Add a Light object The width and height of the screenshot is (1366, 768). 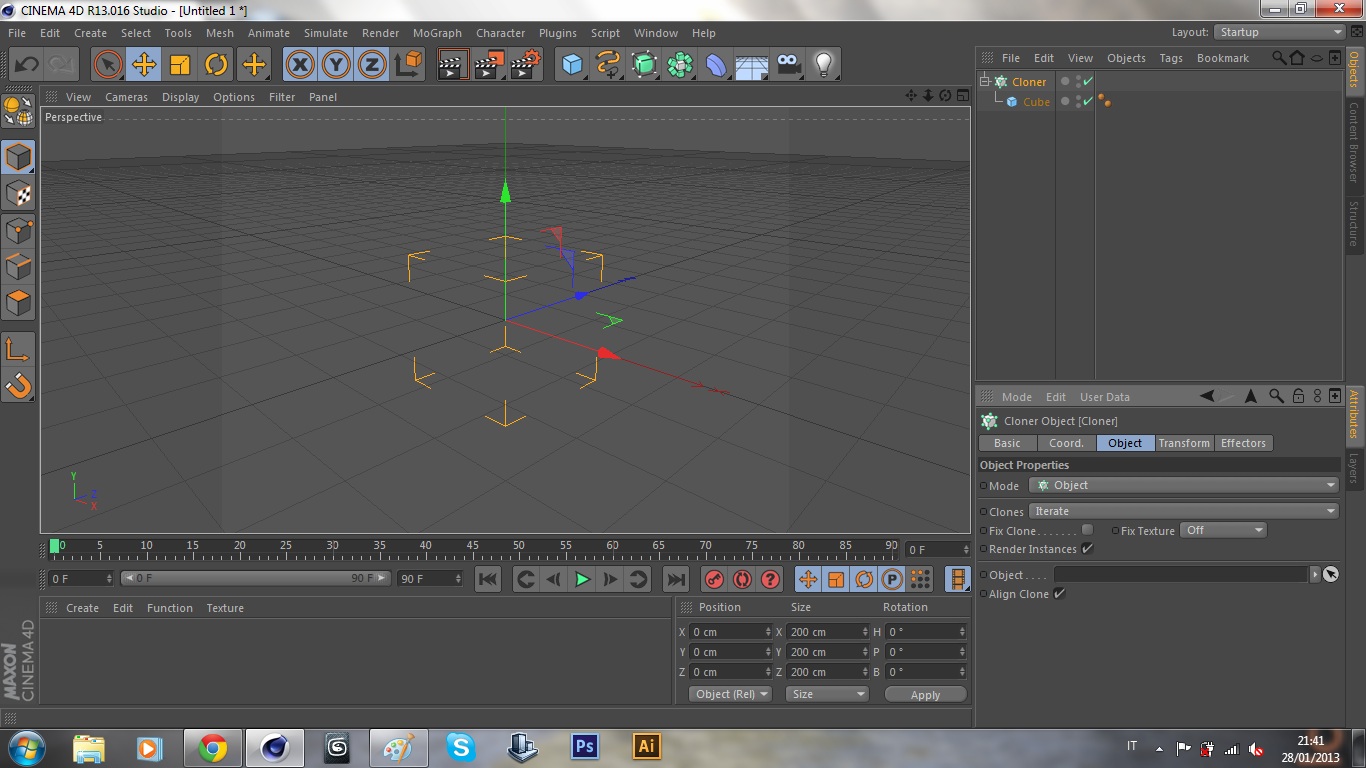[823, 65]
